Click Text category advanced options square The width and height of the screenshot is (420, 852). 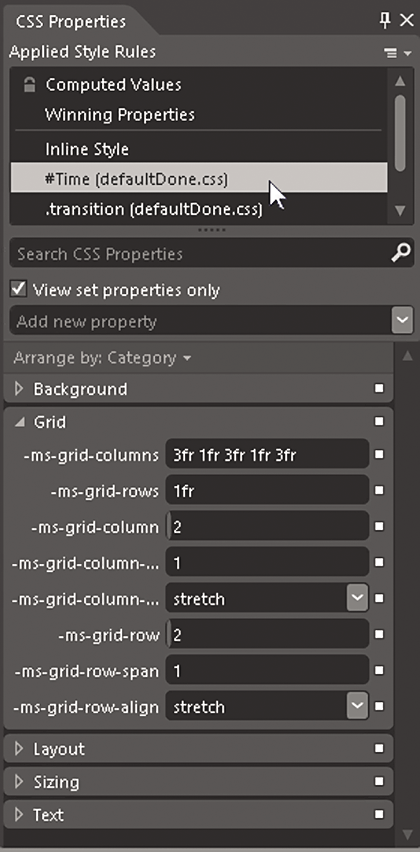pyautogui.click(x=379, y=814)
